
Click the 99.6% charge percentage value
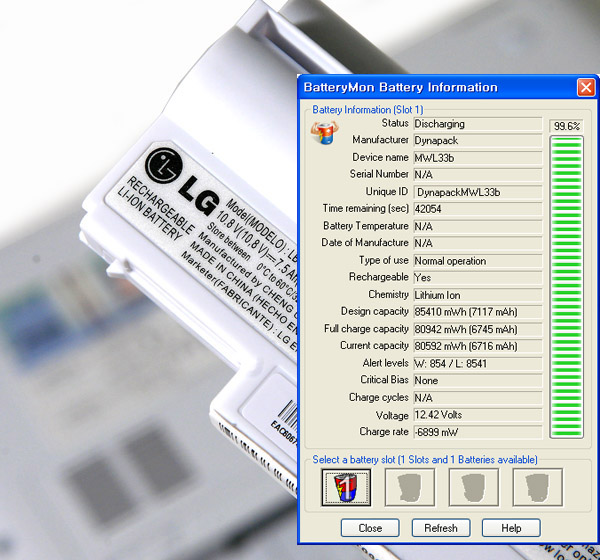click(x=566, y=126)
